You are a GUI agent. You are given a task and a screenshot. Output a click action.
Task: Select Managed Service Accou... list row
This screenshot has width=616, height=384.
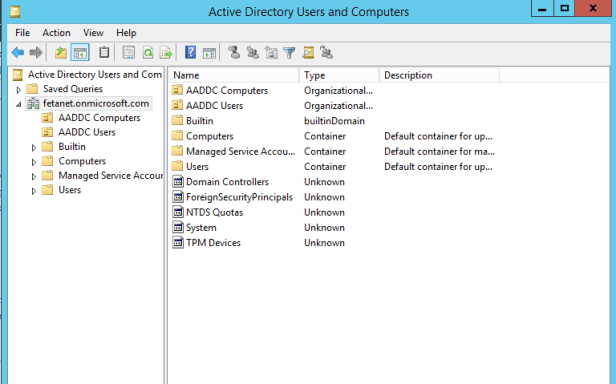[x=240, y=151]
